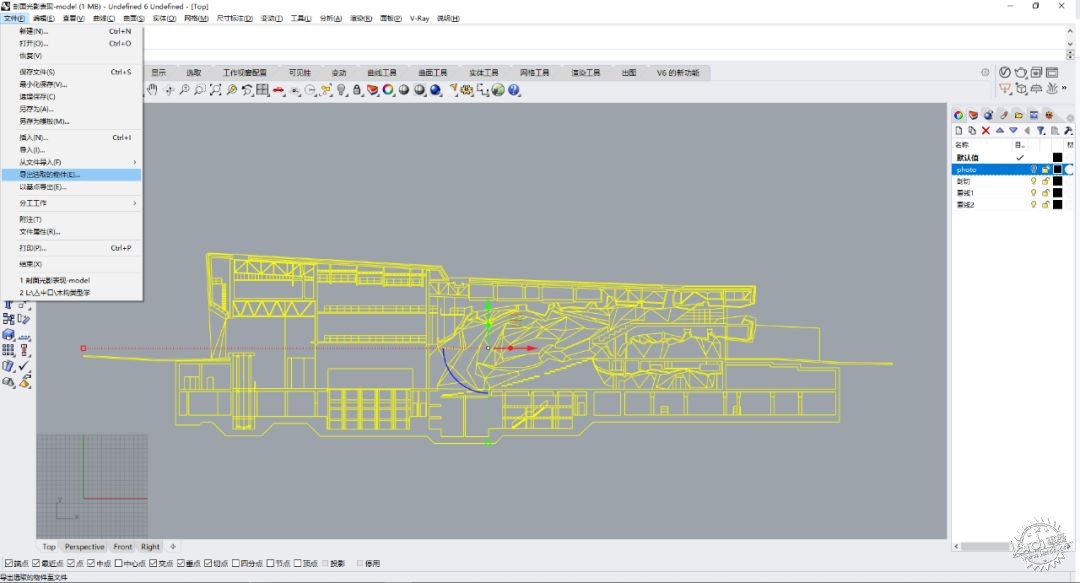Expand toolbar overflow chevron at top right
Image resolution: width=1080 pixels, height=583 pixels.
(1065, 88)
